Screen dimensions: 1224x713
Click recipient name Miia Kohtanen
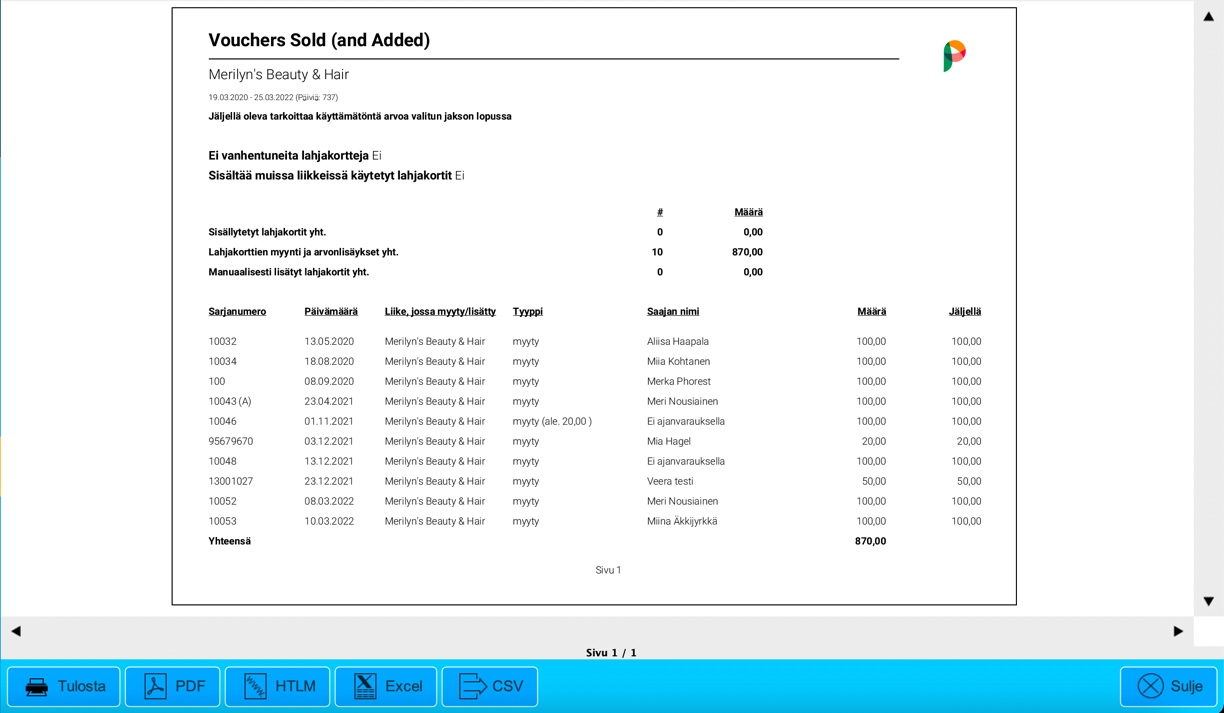tap(679, 362)
